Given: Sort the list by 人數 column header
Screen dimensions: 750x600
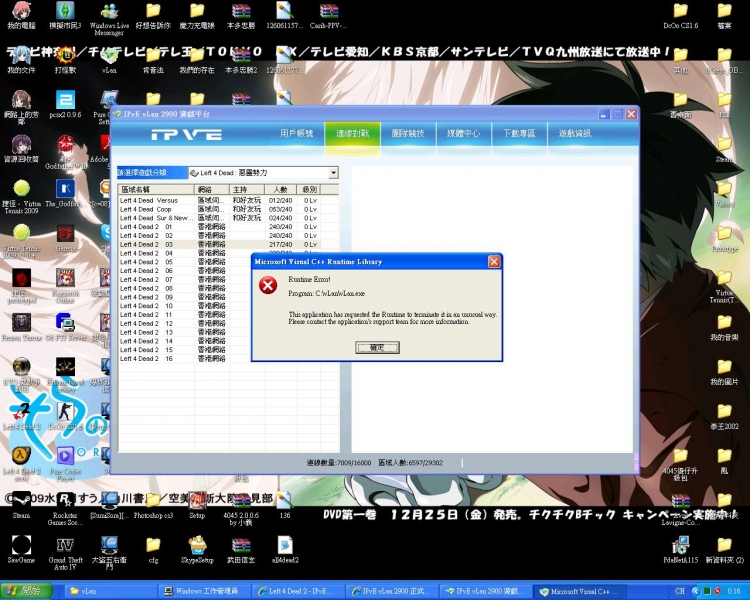Looking at the screenshot, I should point(279,189).
